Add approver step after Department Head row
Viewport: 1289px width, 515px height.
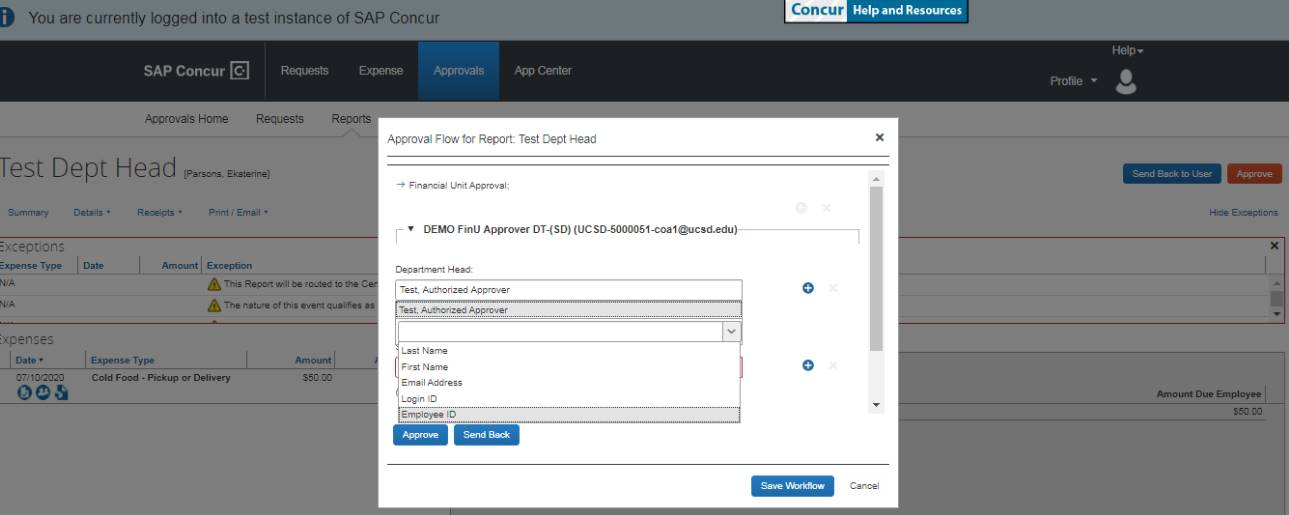(808, 288)
